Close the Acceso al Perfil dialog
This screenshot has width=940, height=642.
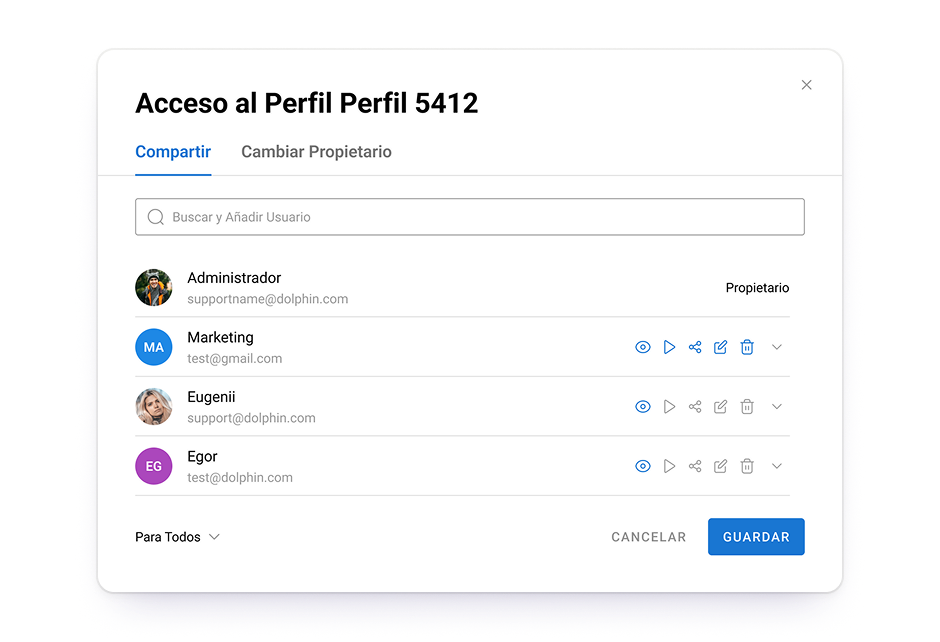coord(807,85)
